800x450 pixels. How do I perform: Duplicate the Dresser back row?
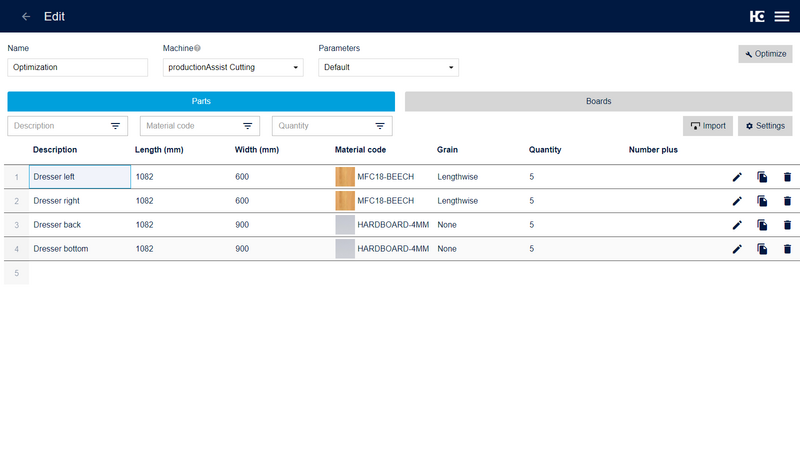pos(762,225)
